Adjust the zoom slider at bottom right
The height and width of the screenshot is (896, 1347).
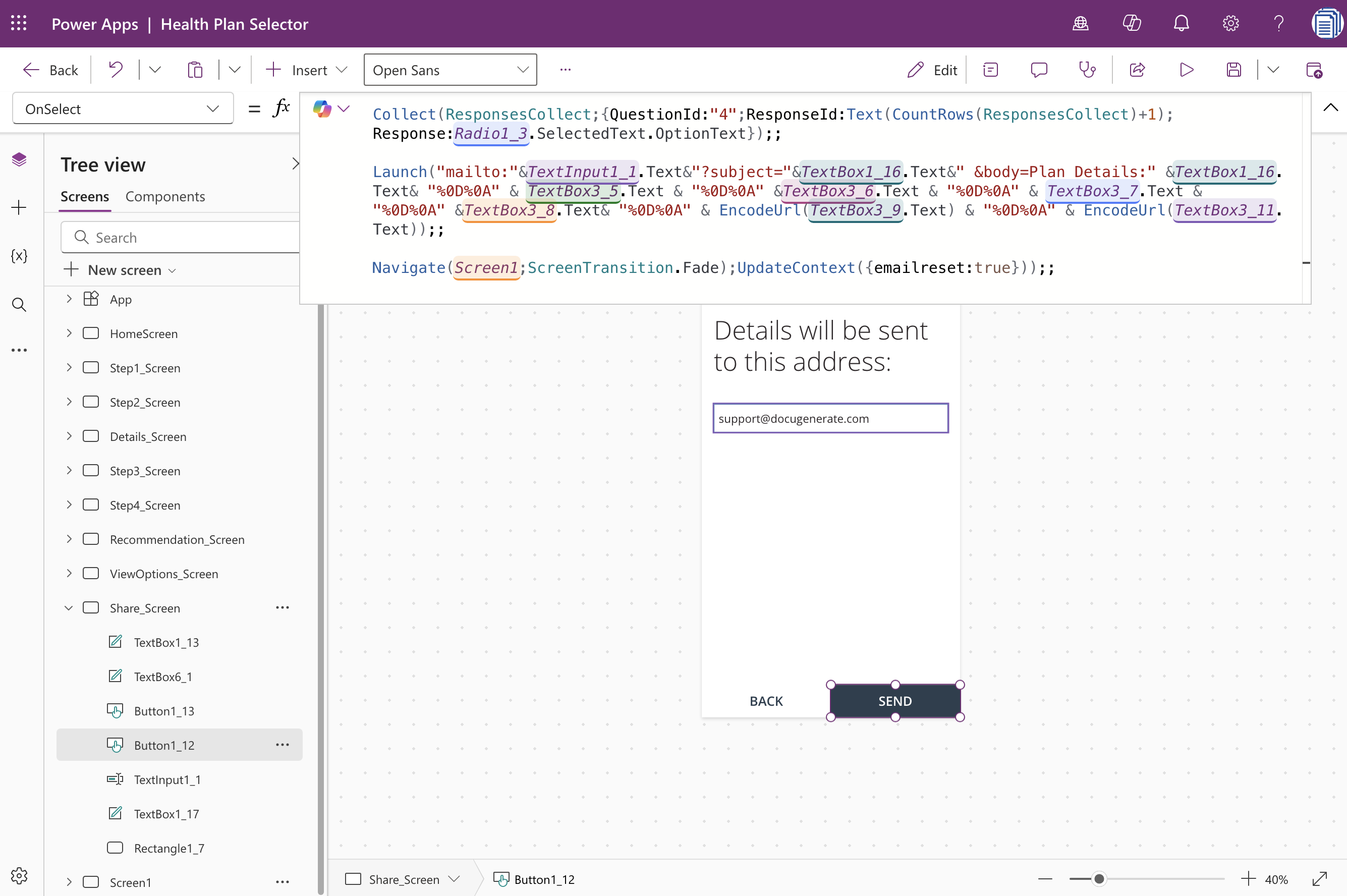(1100, 879)
